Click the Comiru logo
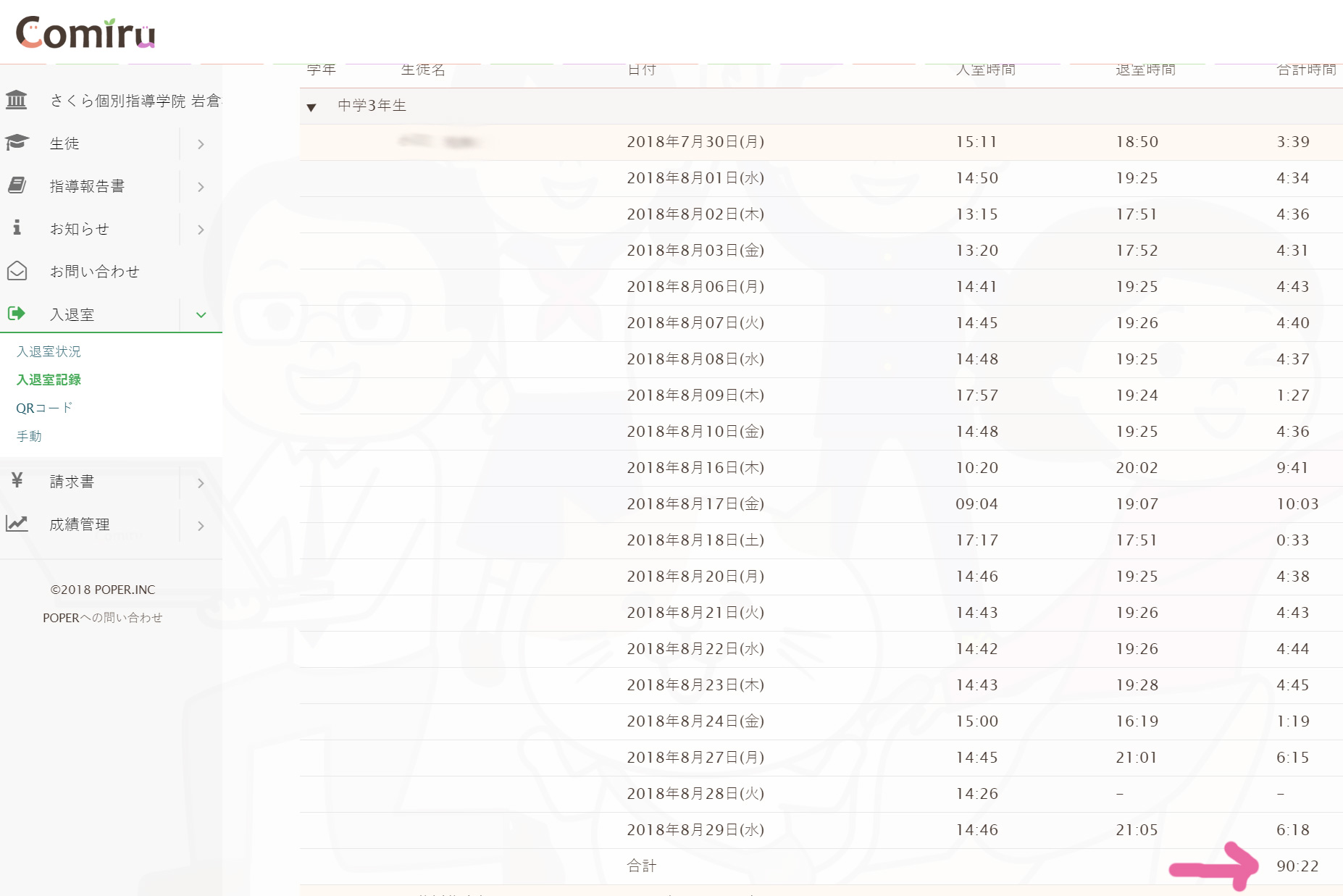The width and height of the screenshot is (1343, 896). [x=85, y=33]
